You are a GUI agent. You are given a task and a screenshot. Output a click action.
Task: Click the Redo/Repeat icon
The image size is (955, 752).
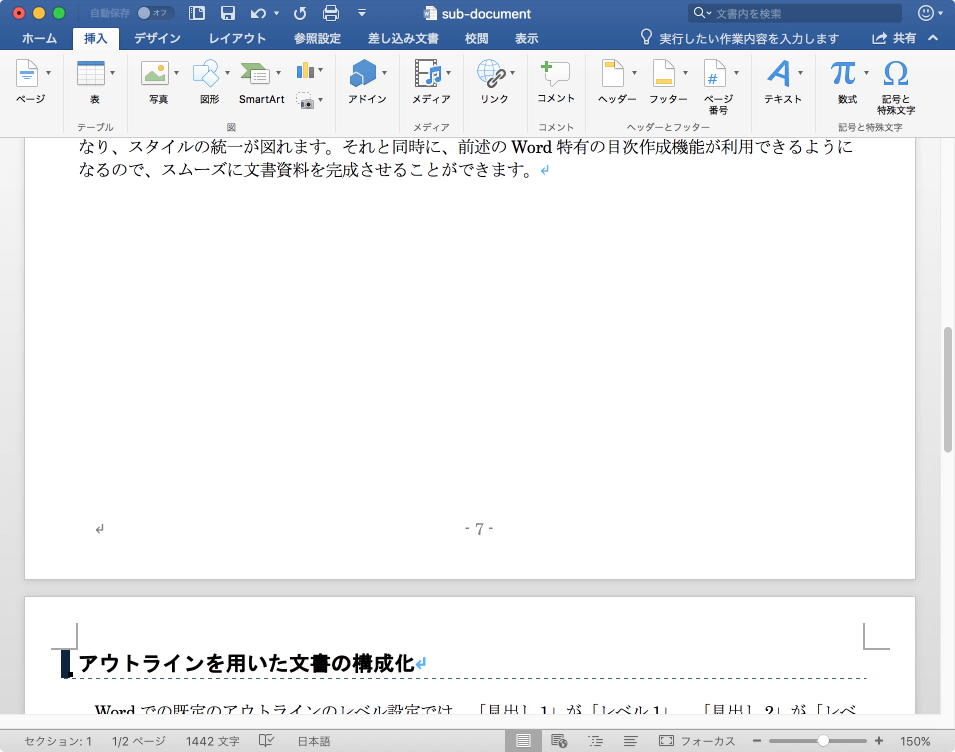coord(300,13)
